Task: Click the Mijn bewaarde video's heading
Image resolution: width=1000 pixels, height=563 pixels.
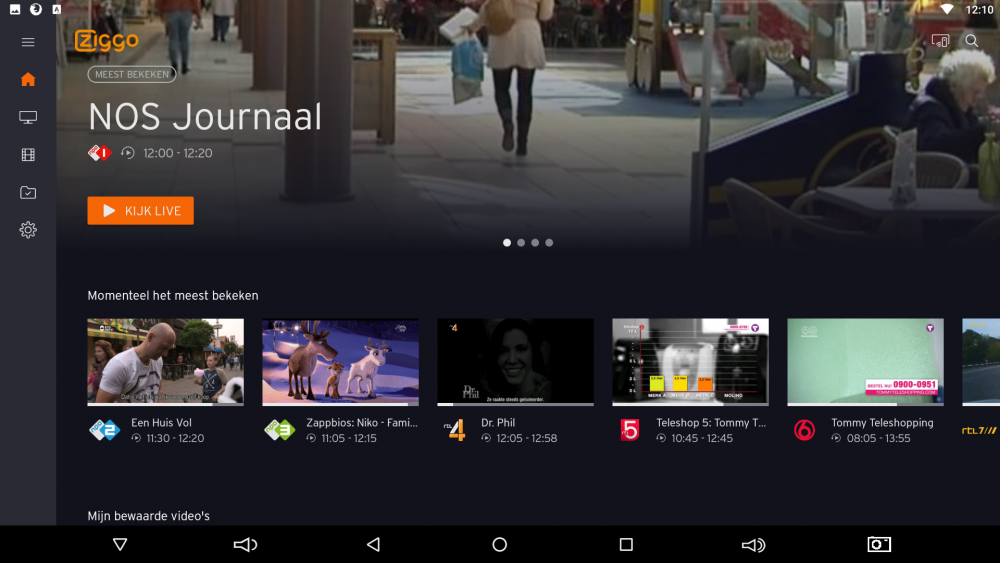Action: (149, 516)
